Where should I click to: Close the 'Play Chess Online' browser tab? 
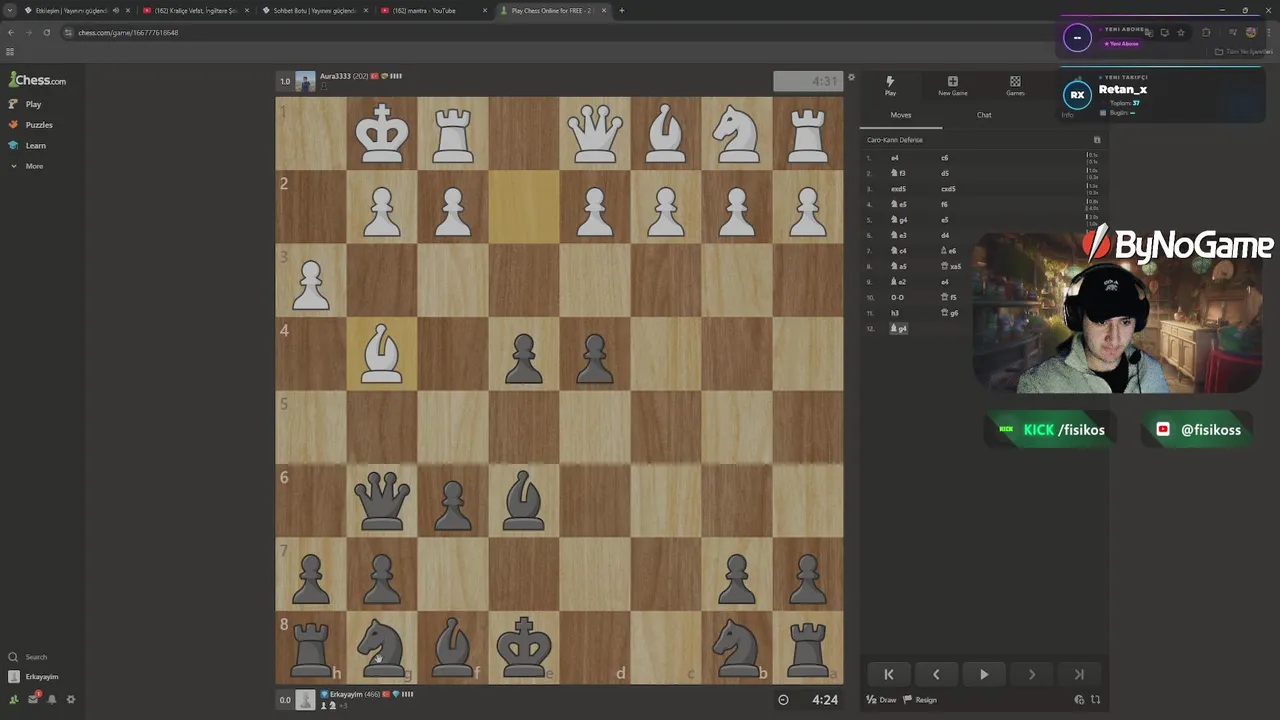pyautogui.click(x=604, y=10)
